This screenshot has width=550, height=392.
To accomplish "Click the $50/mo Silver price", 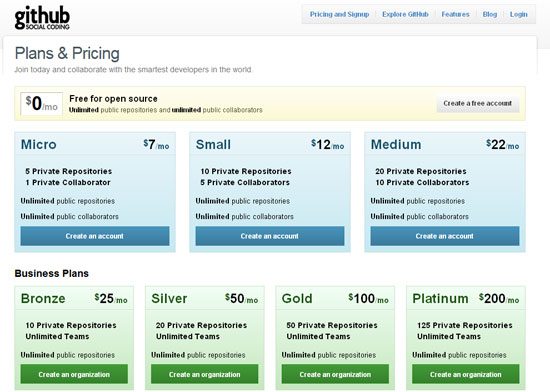I will [x=241, y=299].
